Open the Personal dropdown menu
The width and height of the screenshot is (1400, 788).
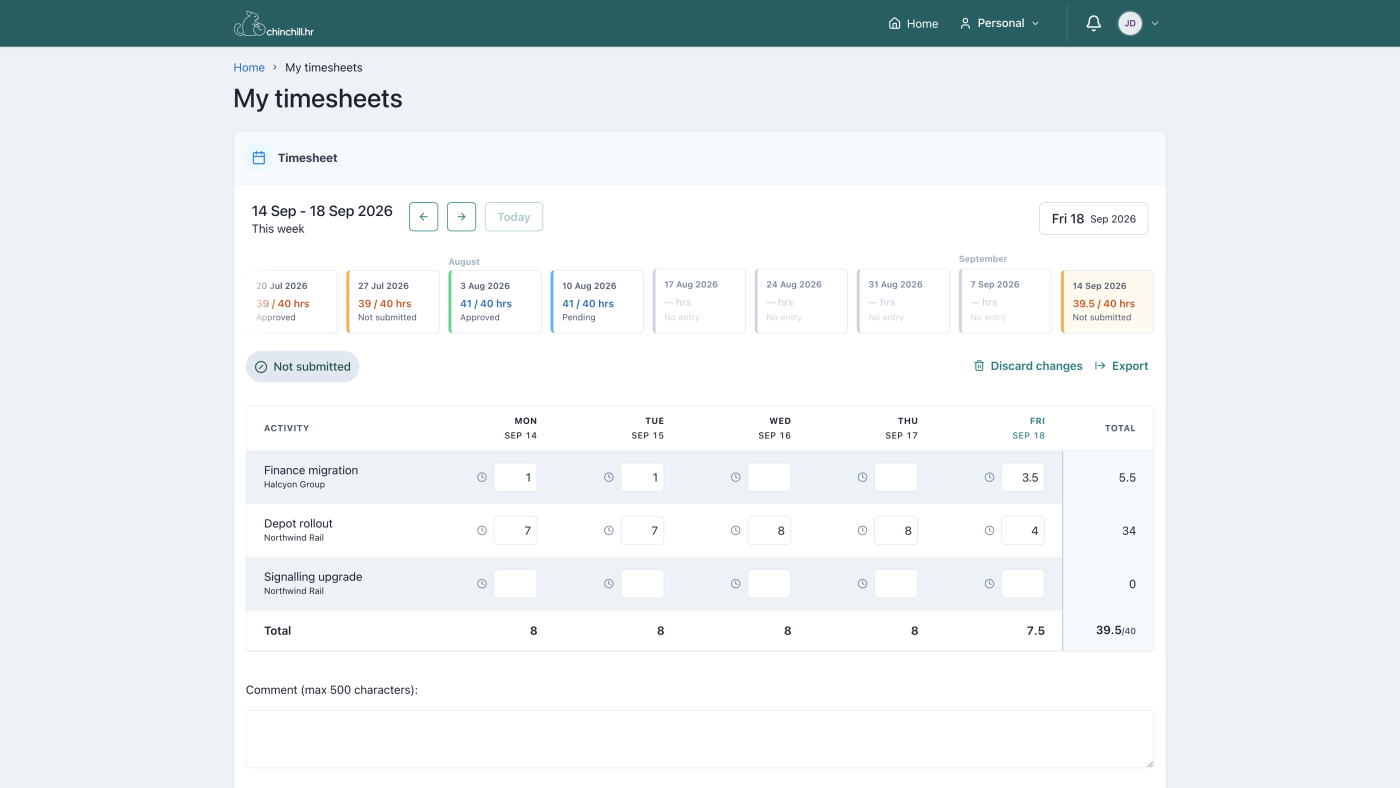tap(999, 23)
